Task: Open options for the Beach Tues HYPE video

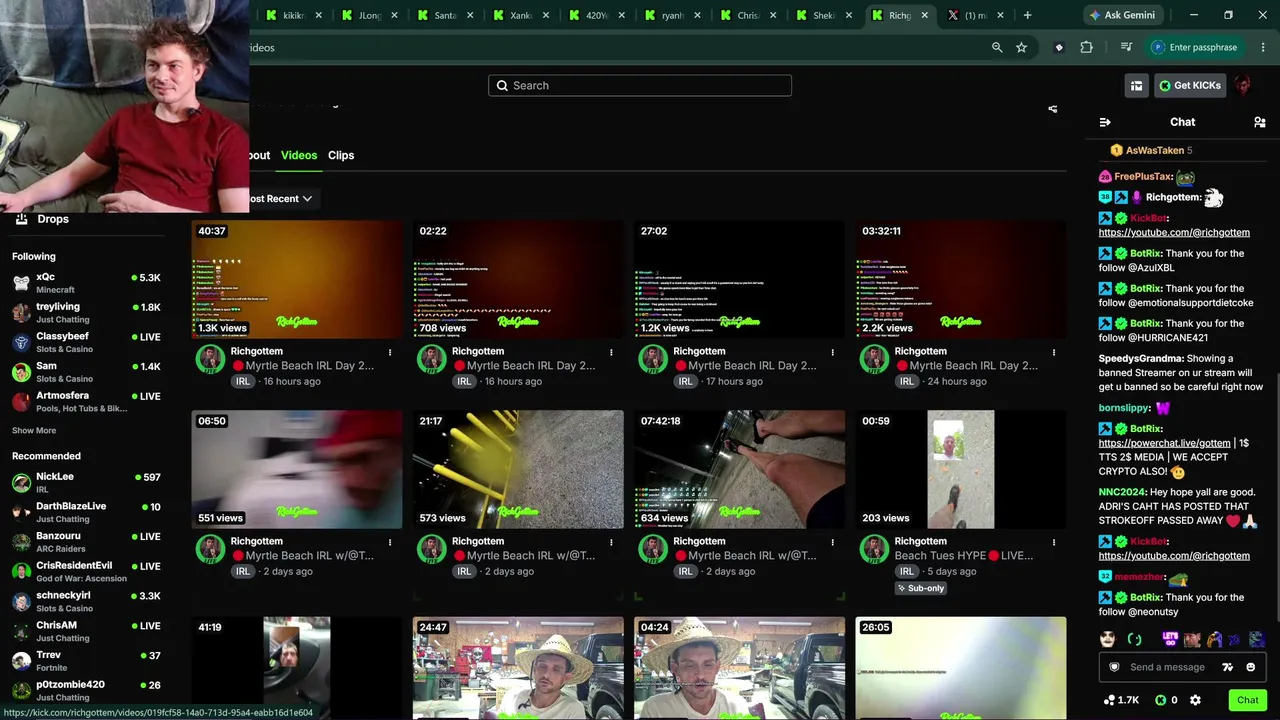Action: pos(1053,542)
